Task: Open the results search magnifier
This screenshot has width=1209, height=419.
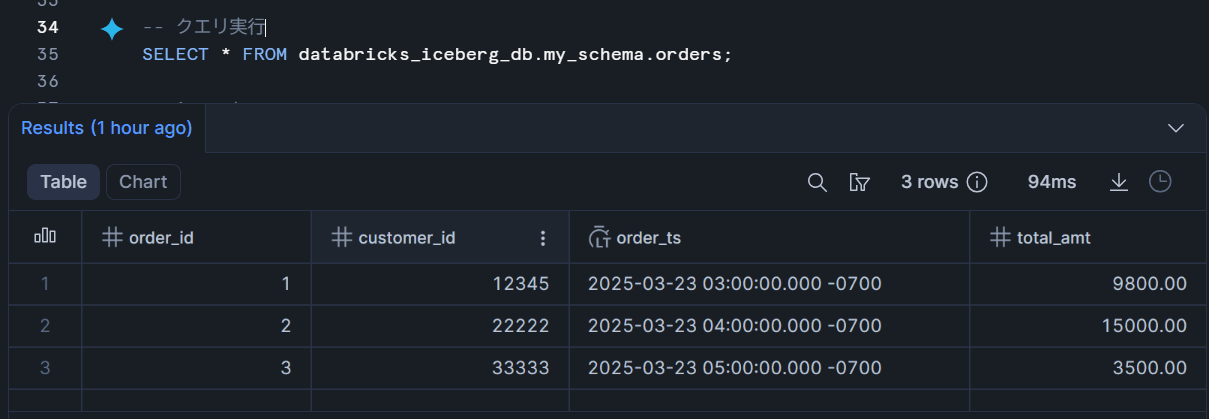Action: pos(817,182)
